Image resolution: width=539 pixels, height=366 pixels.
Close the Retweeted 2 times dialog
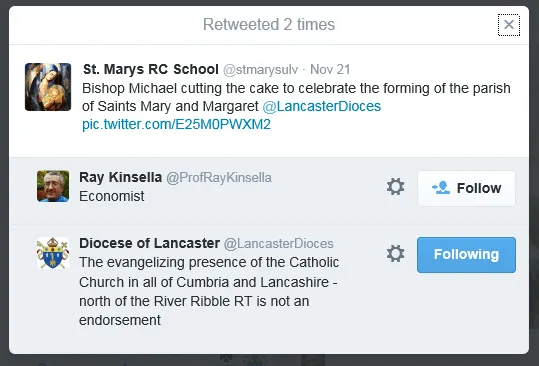coord(509,25)
